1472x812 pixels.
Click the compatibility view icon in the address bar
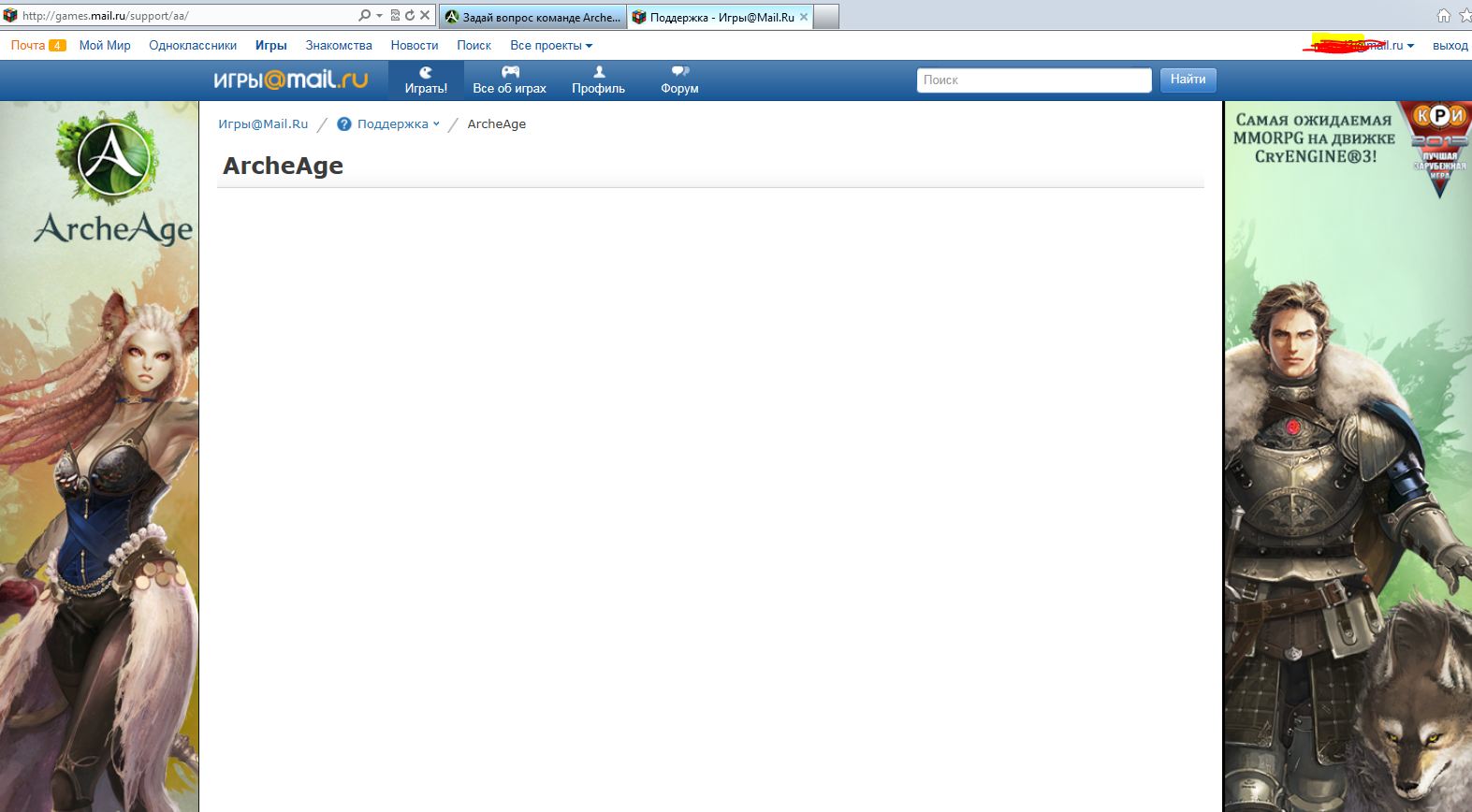pyautogui.click(x=395, y=15)
